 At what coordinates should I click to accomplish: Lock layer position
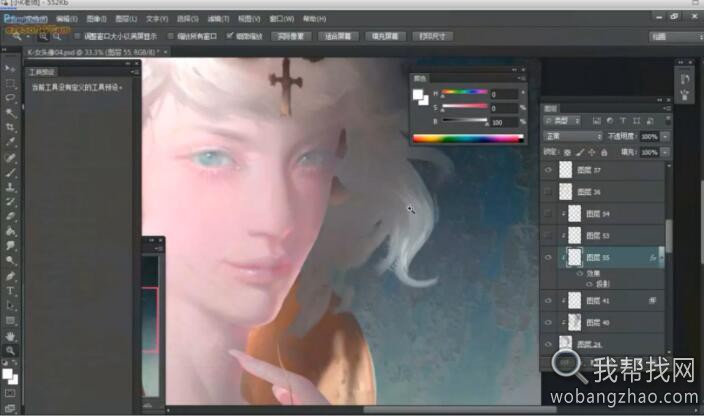[592, 153]
